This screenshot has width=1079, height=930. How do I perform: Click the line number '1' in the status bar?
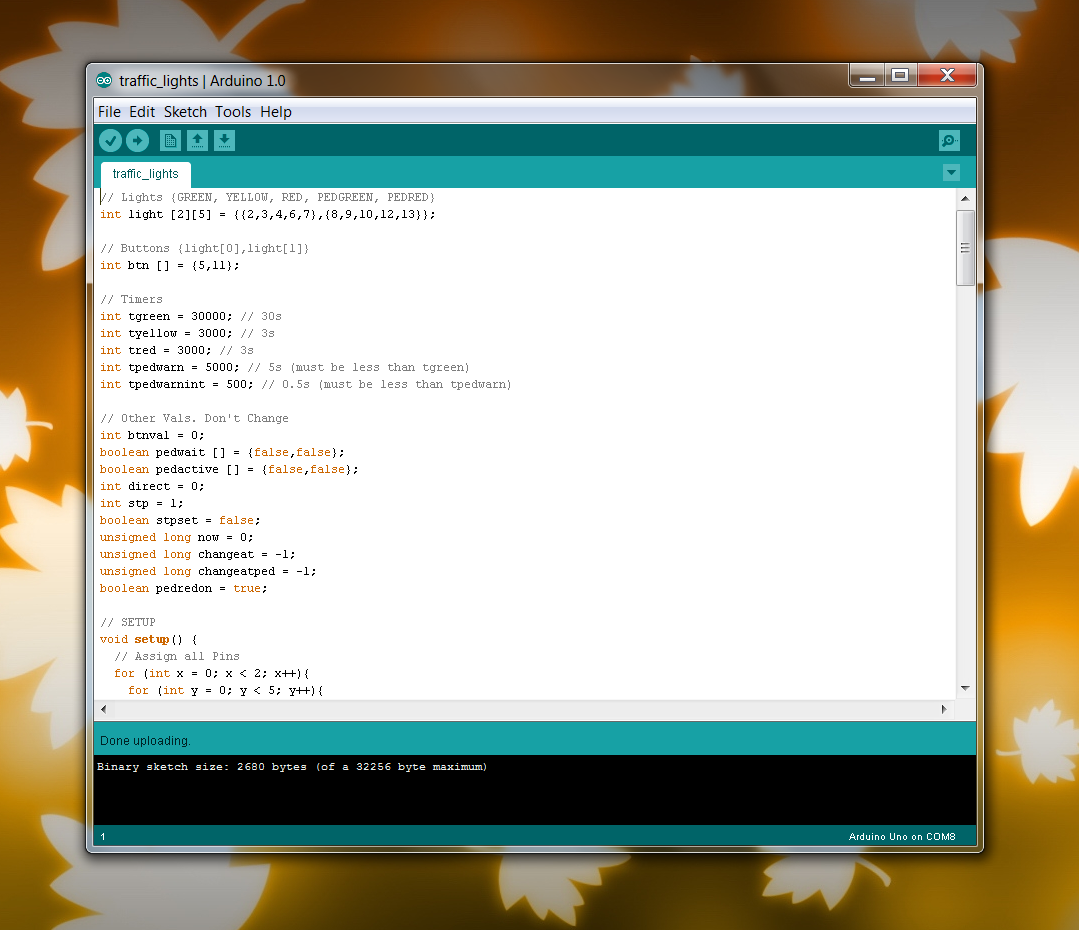(103, 836)
